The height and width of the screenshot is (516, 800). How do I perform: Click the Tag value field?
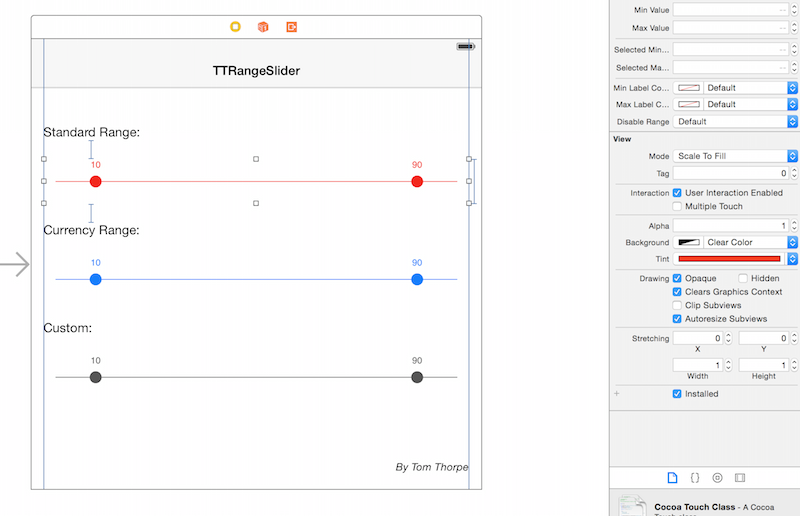[731, 174]
